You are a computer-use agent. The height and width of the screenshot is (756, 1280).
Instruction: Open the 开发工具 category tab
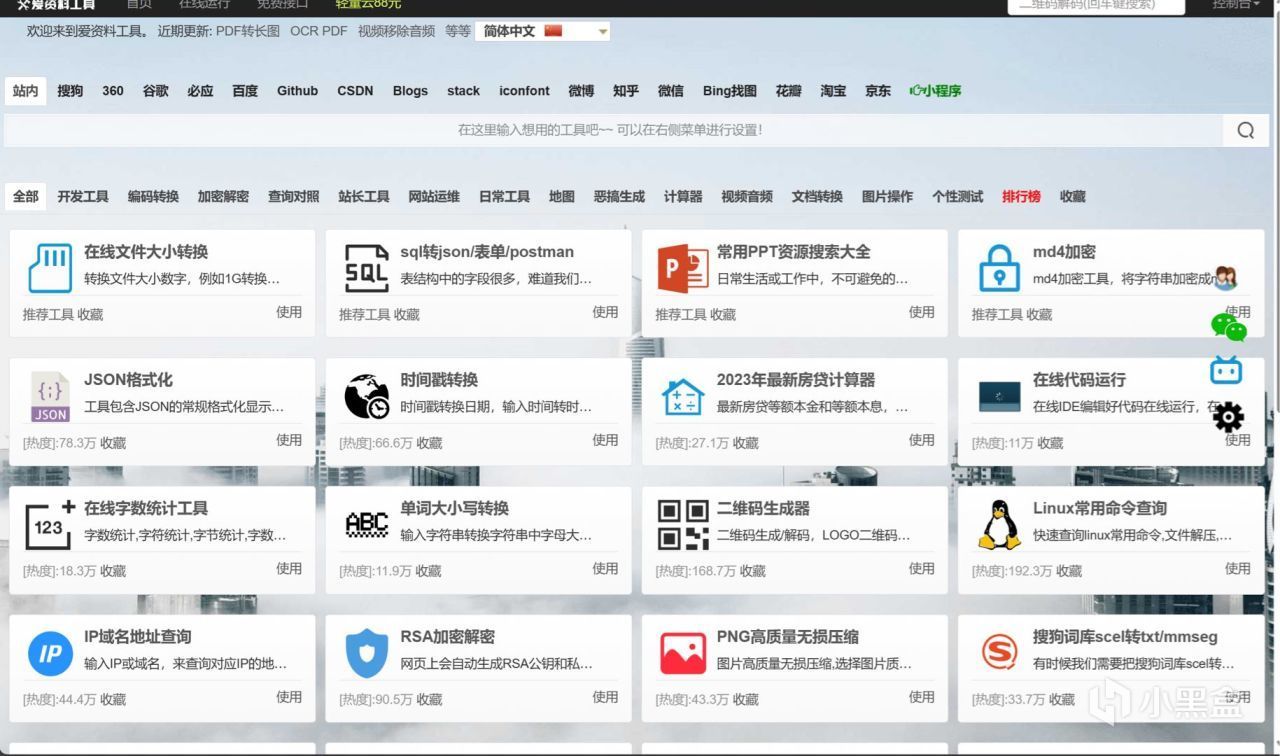pos(83,196)
